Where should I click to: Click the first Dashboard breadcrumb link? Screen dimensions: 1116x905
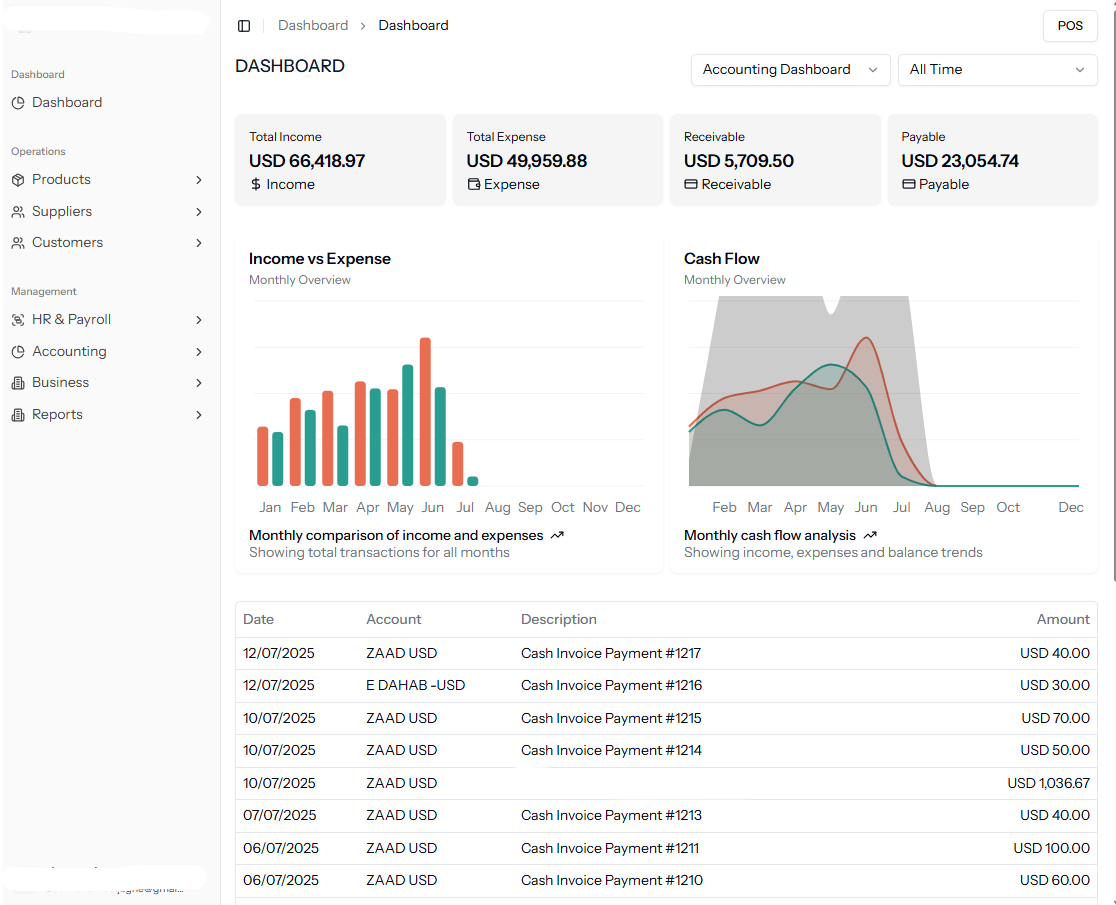[312, 26]
